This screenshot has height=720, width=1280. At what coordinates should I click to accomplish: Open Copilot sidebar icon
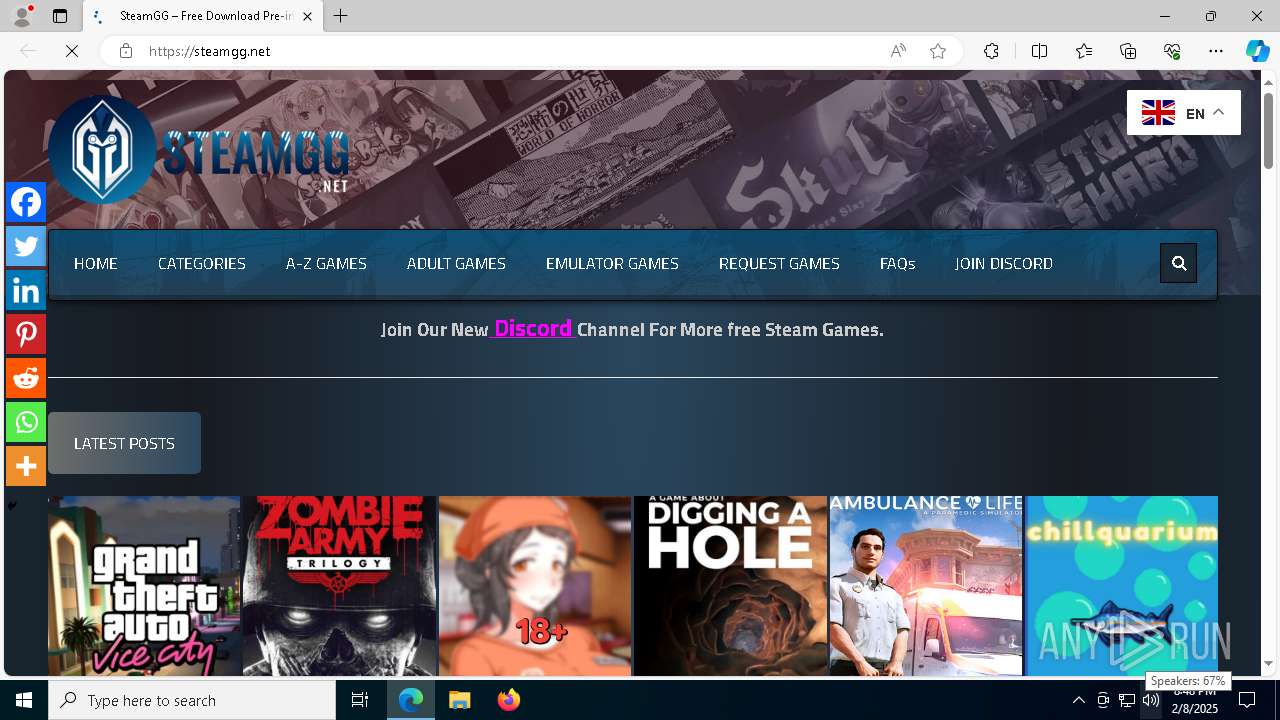click(x=1257, y=51)
